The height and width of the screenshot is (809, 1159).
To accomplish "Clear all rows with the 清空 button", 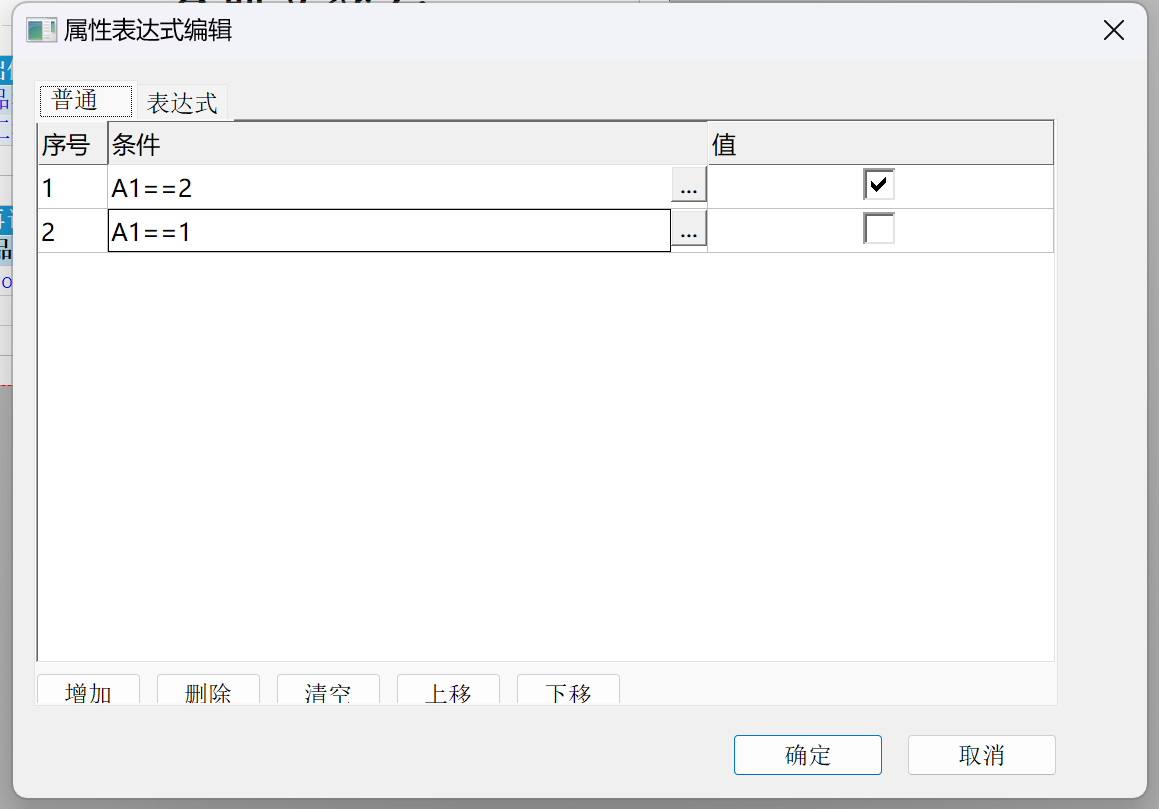I will click(328, 692).
